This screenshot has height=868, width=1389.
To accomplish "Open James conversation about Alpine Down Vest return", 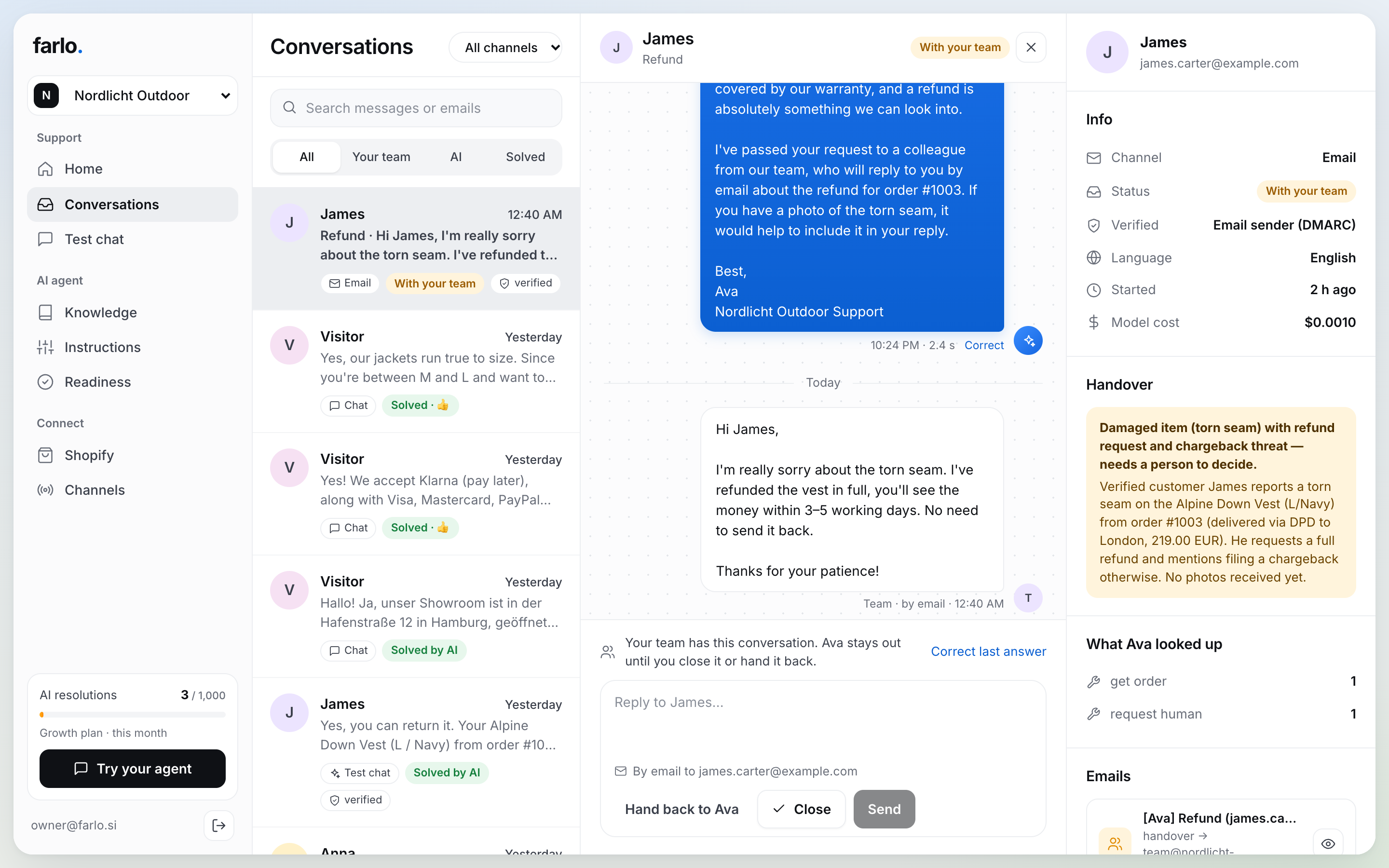I will tap(416, 753).
